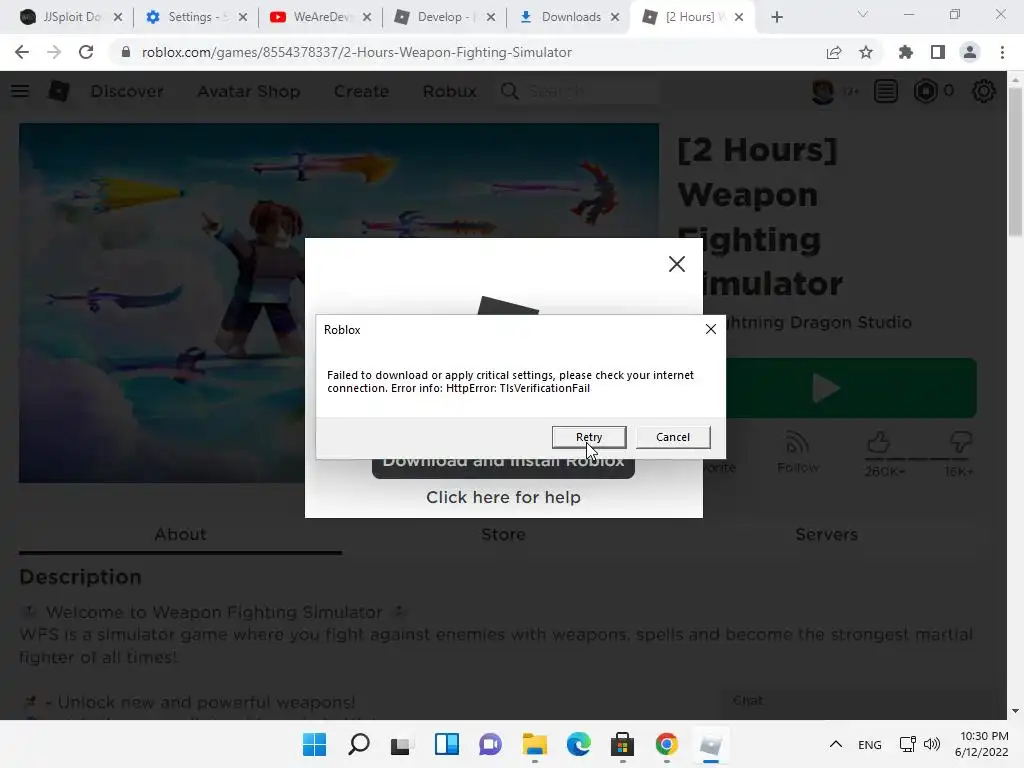Click Download and Install Roblox button
Image resolution: width=1024 pixels, height=768 pixels.
point(503,468)
